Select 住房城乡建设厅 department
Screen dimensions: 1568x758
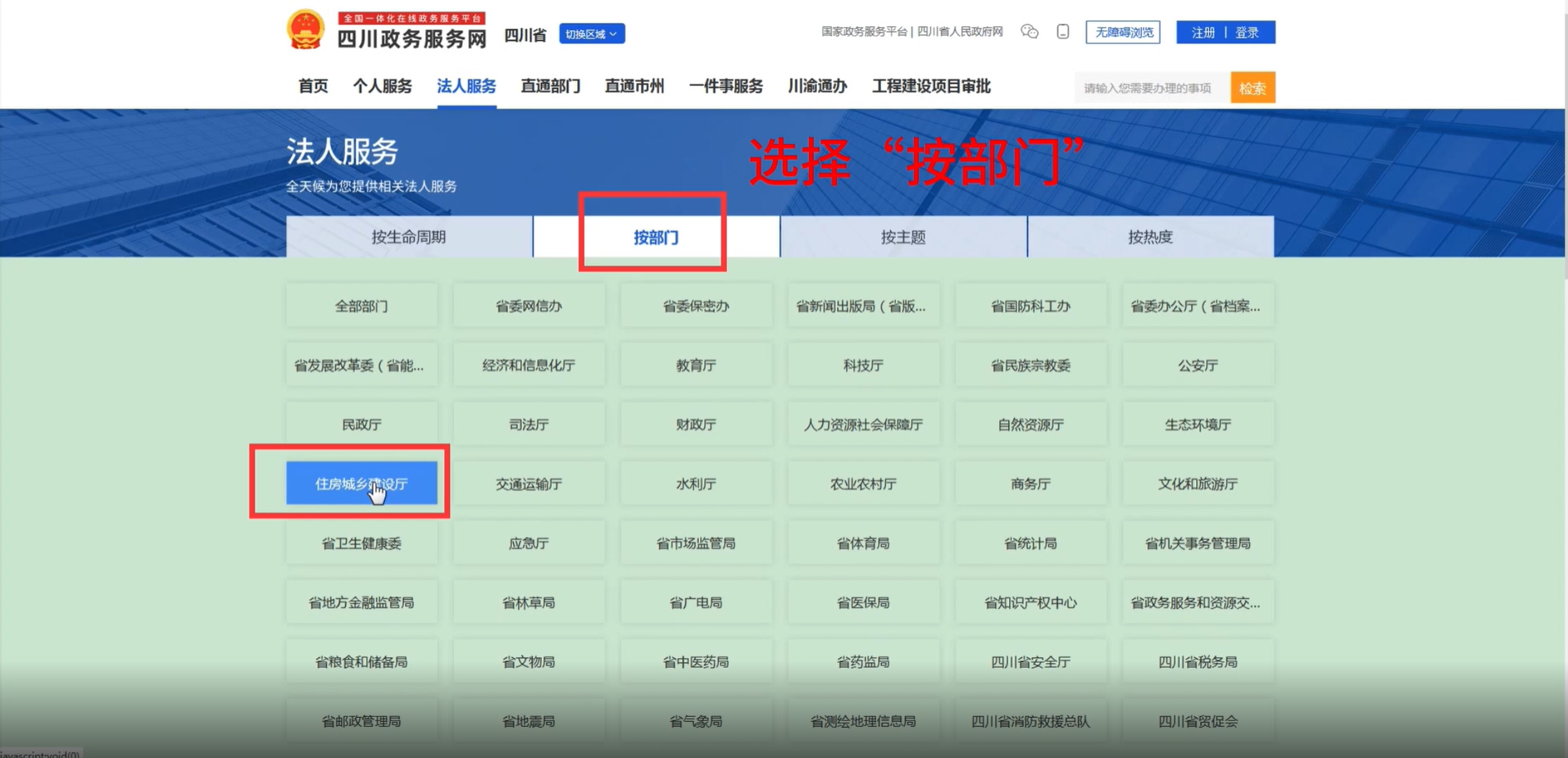point(361,483)
